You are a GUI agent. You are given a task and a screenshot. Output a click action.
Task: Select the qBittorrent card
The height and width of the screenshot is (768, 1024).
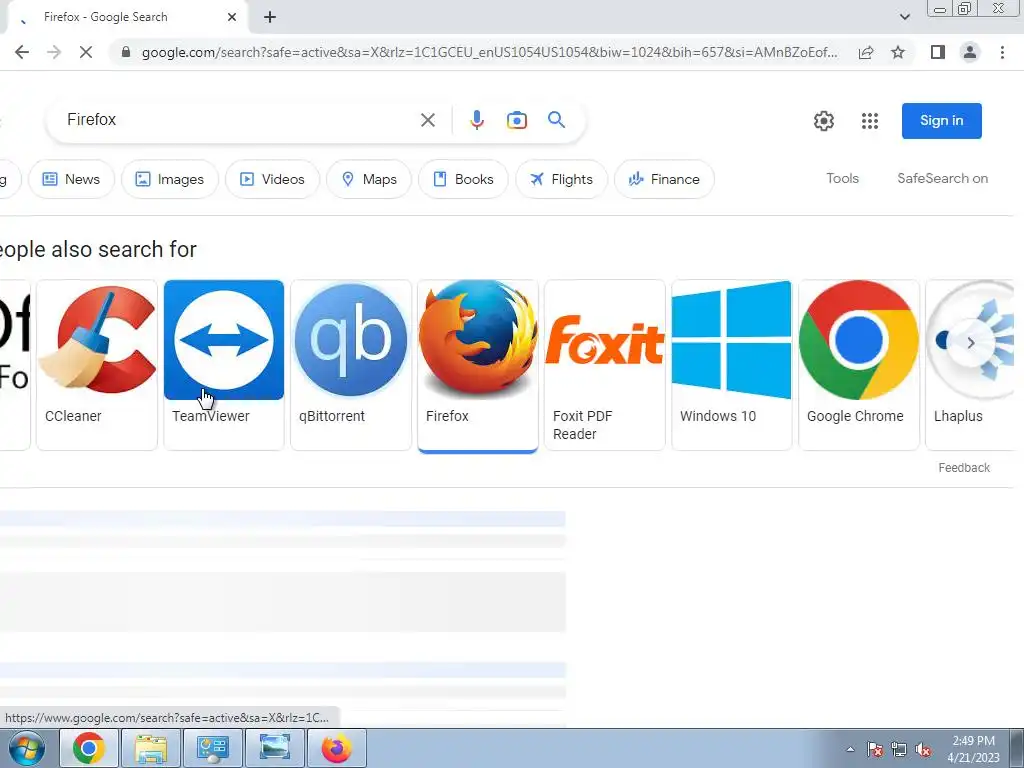[351, 364]
